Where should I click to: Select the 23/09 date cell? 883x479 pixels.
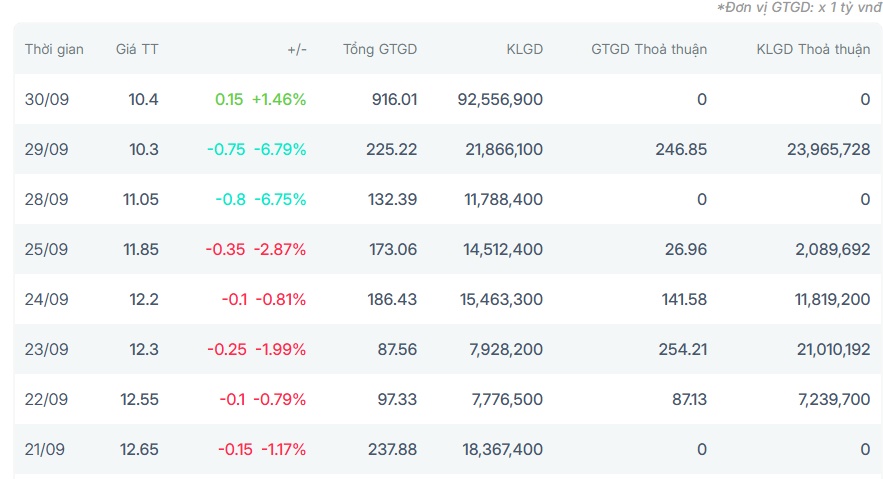(x=47, y=350)
